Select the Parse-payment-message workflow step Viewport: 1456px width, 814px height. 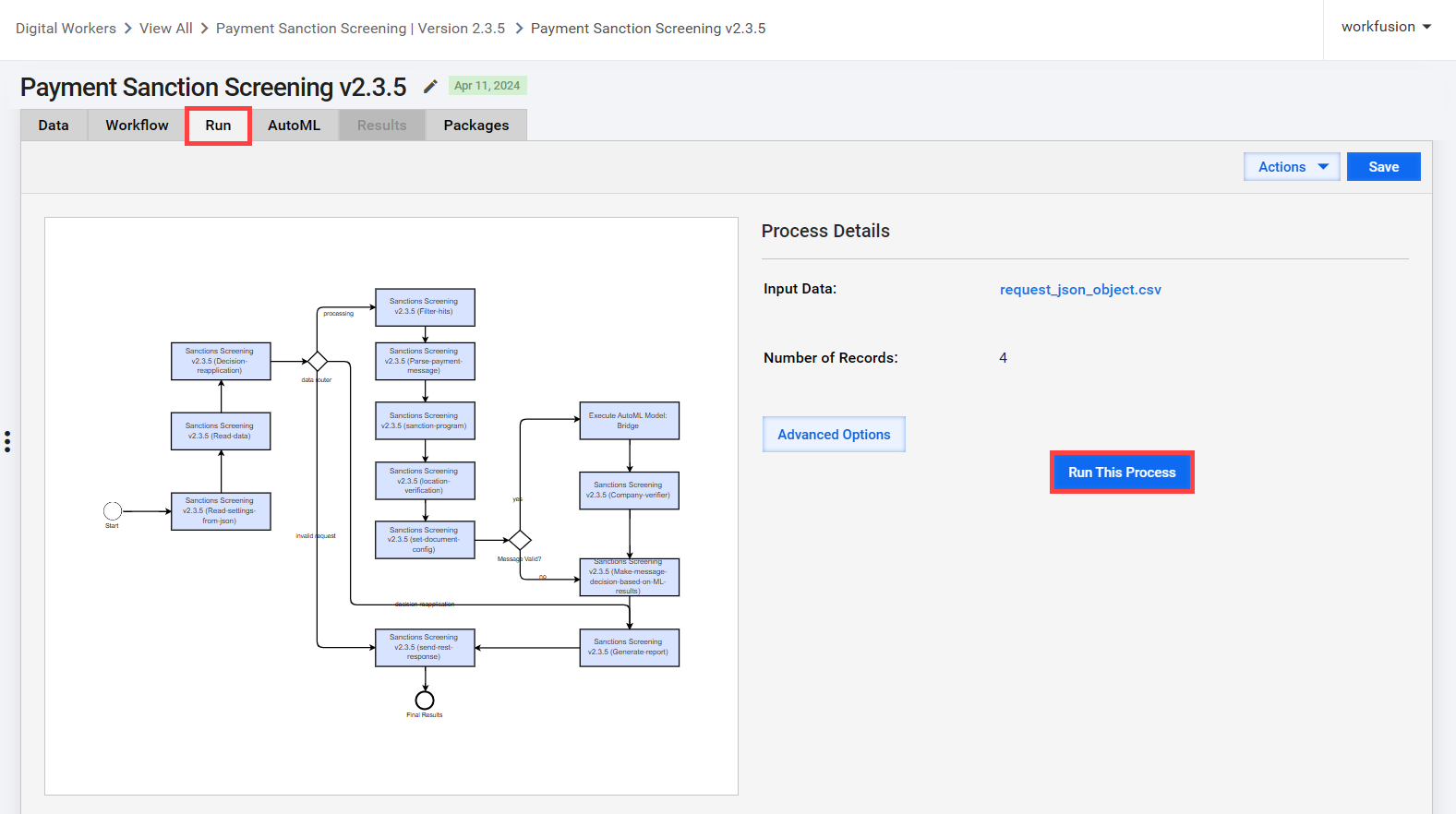tap(425, 361)
